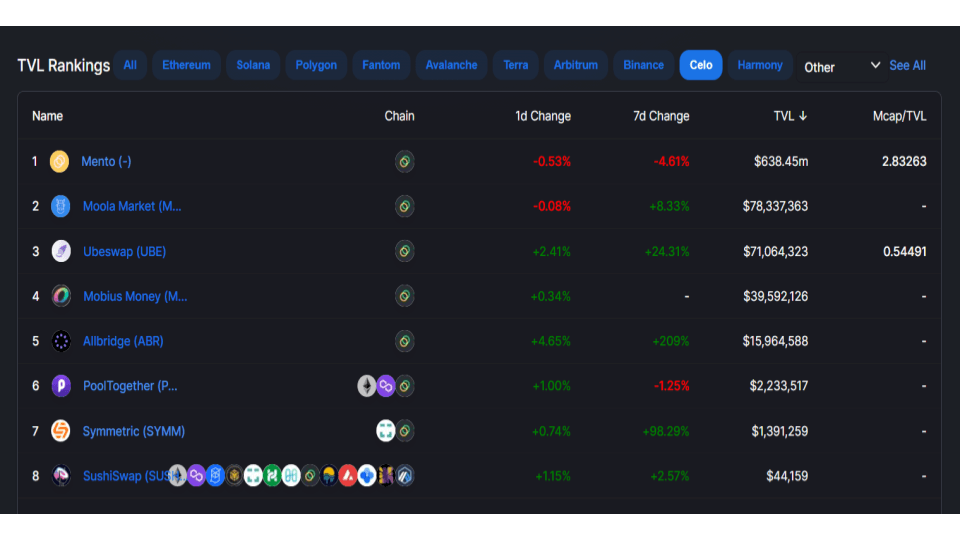
Task: Click the 2.83263 Mcap/TVL value
Action: pyautogui.click(x=904, y=162)
